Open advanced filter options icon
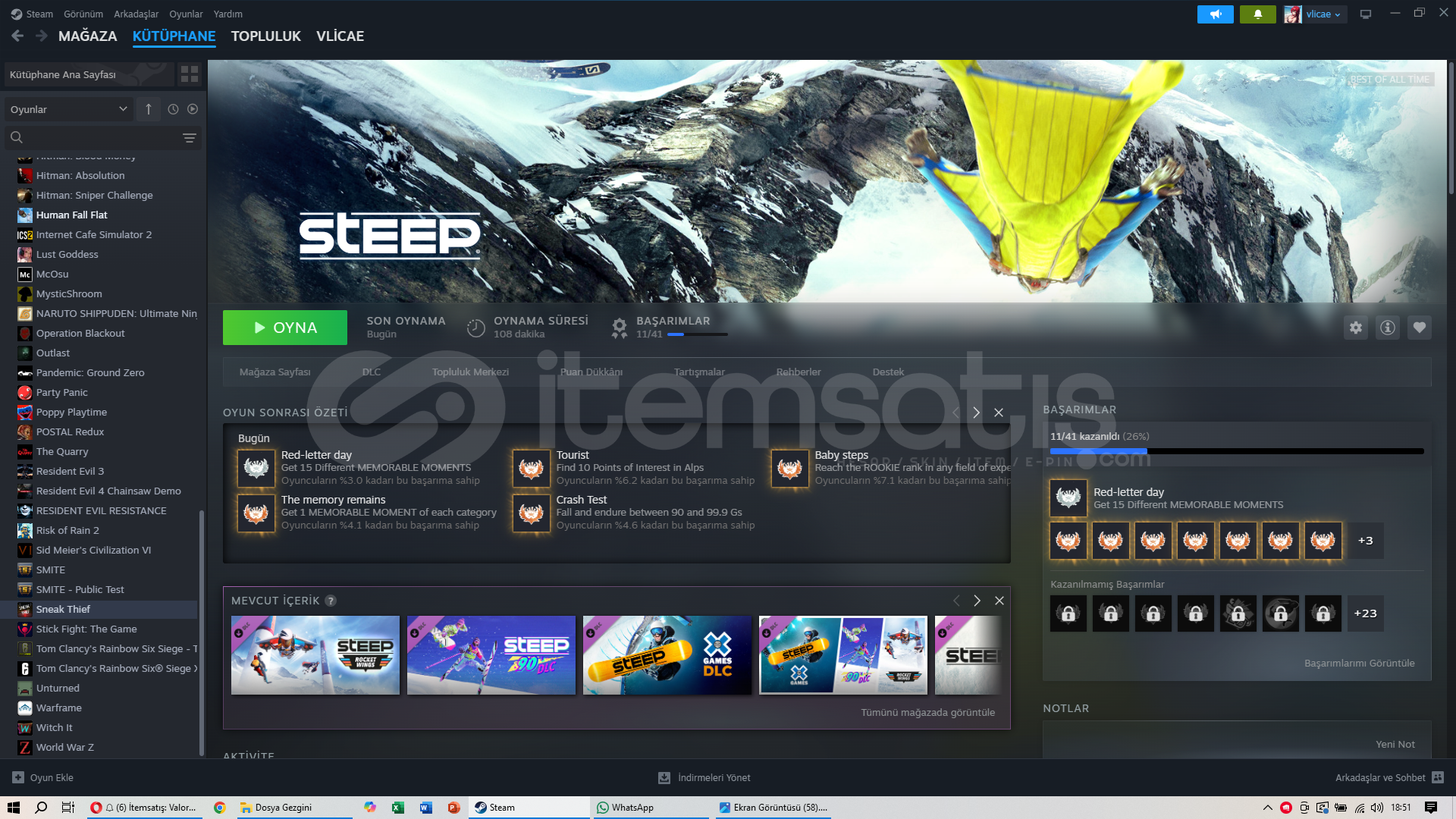The image size is (1456, 819). [190, 137]
